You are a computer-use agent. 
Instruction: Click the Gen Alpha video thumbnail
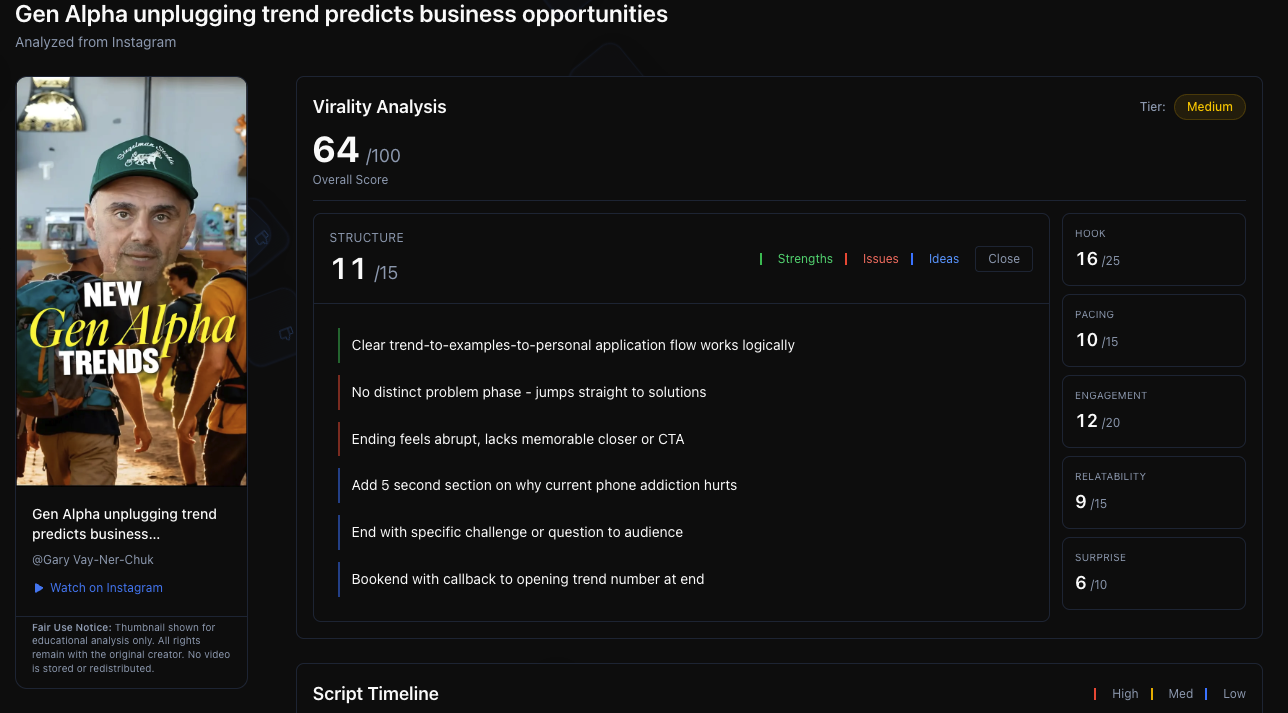pyautogui.click(x=131, y=281)
